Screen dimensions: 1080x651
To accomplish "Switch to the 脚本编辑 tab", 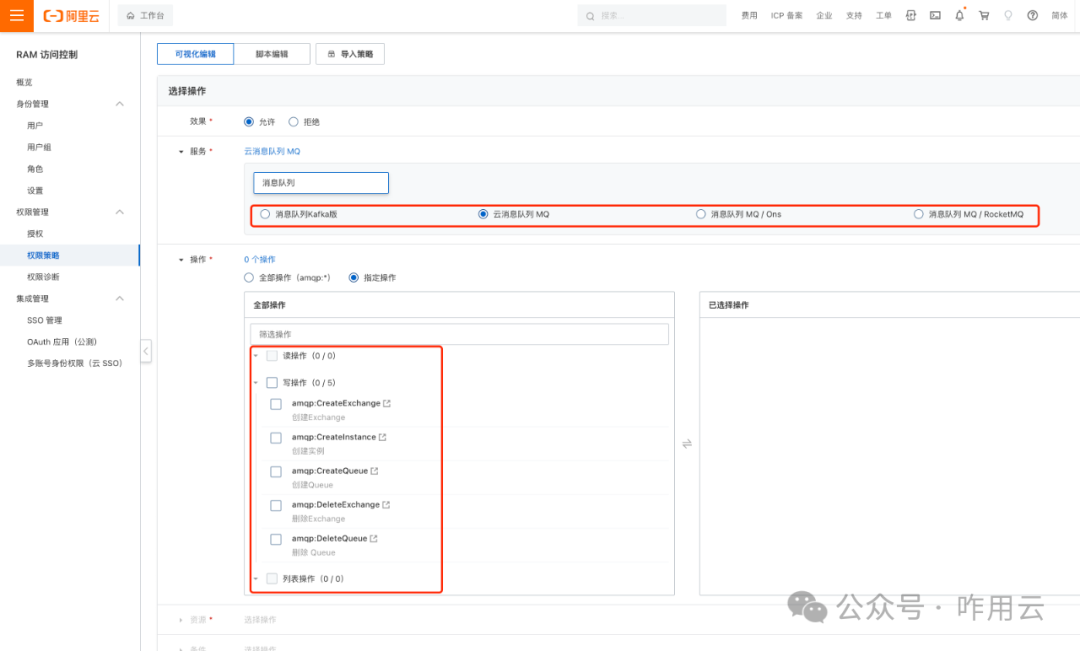I will (x=272, y=54).
